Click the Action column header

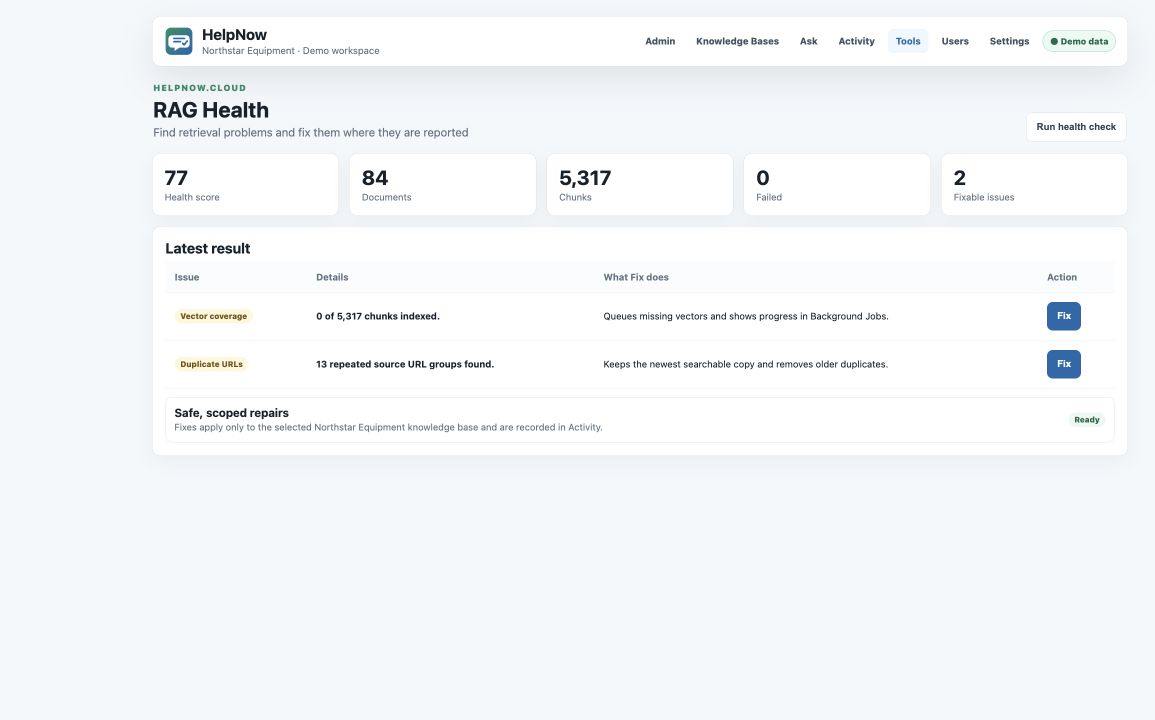click(1062, 277)
